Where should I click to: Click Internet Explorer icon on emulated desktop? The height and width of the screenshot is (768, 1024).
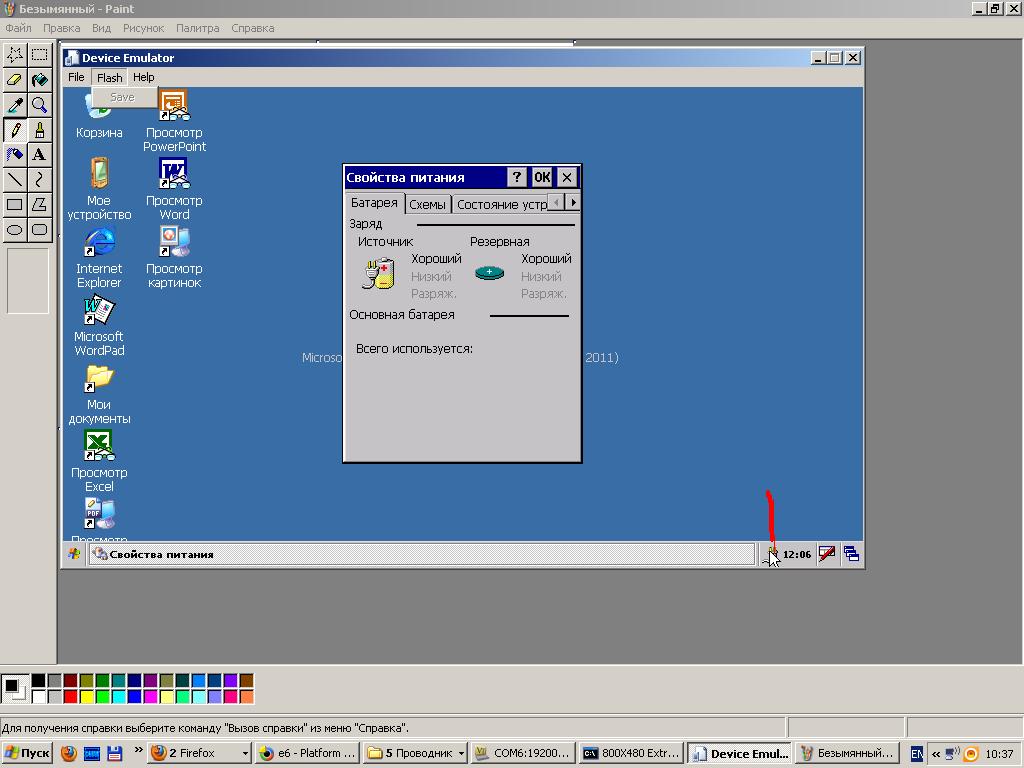(99, 242)
